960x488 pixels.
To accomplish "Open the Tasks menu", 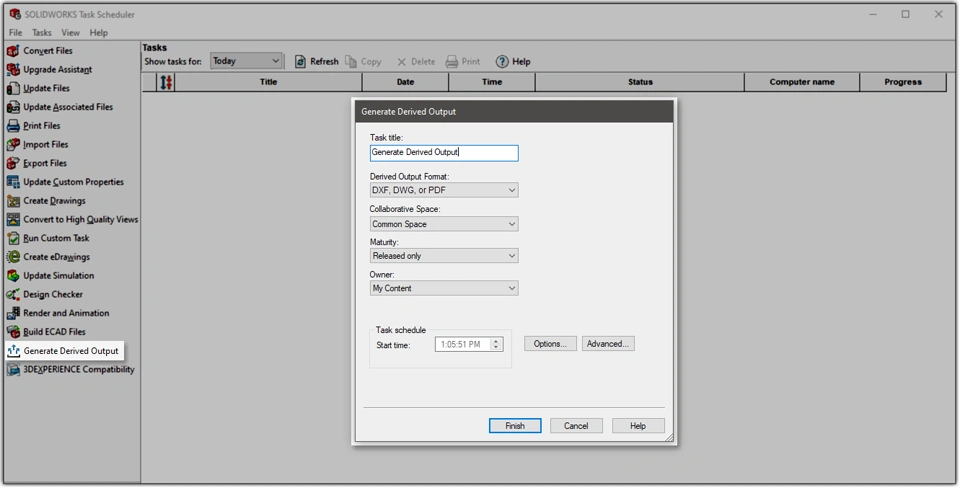I will point(42,32).
